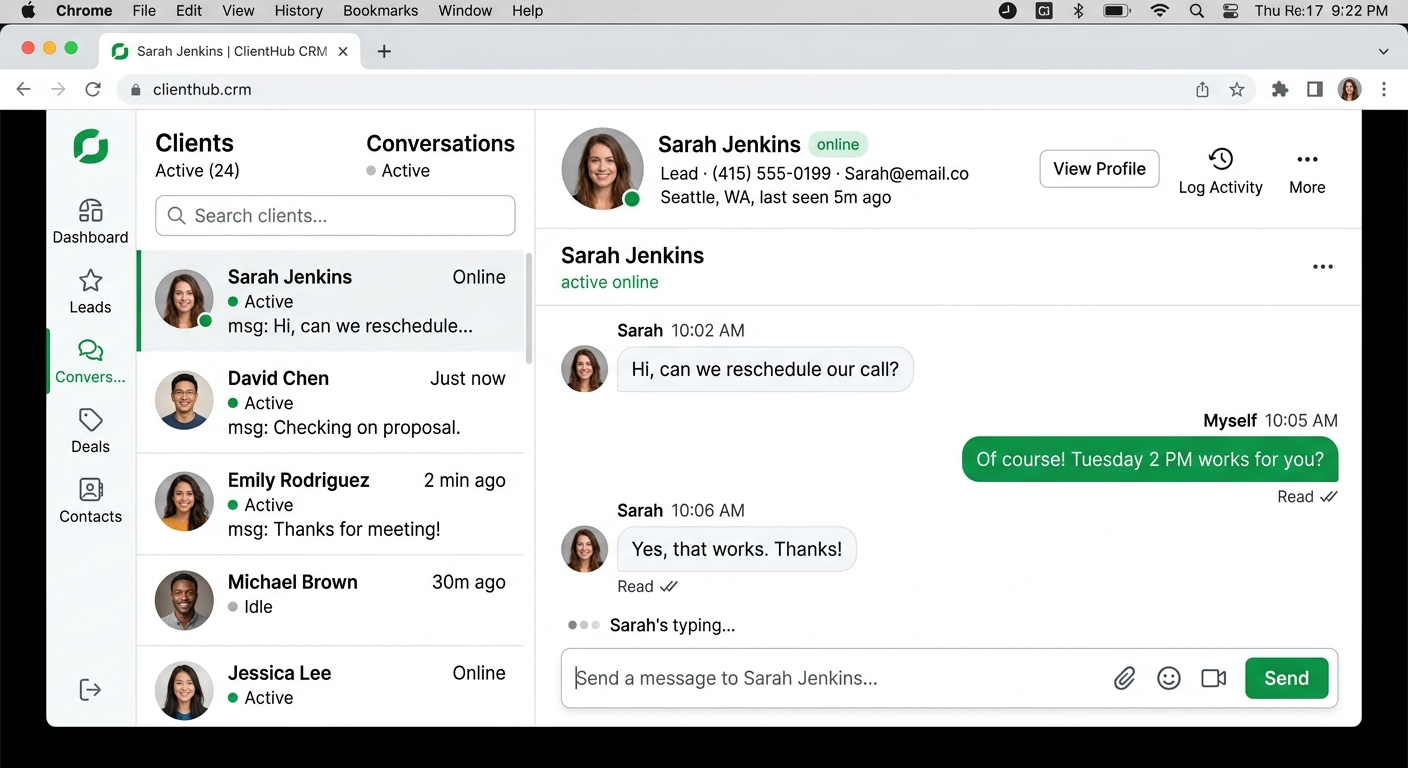Screen dimensions: 1408x768
Task: Start a video call from composer
Action: [x=1214, y=678]
